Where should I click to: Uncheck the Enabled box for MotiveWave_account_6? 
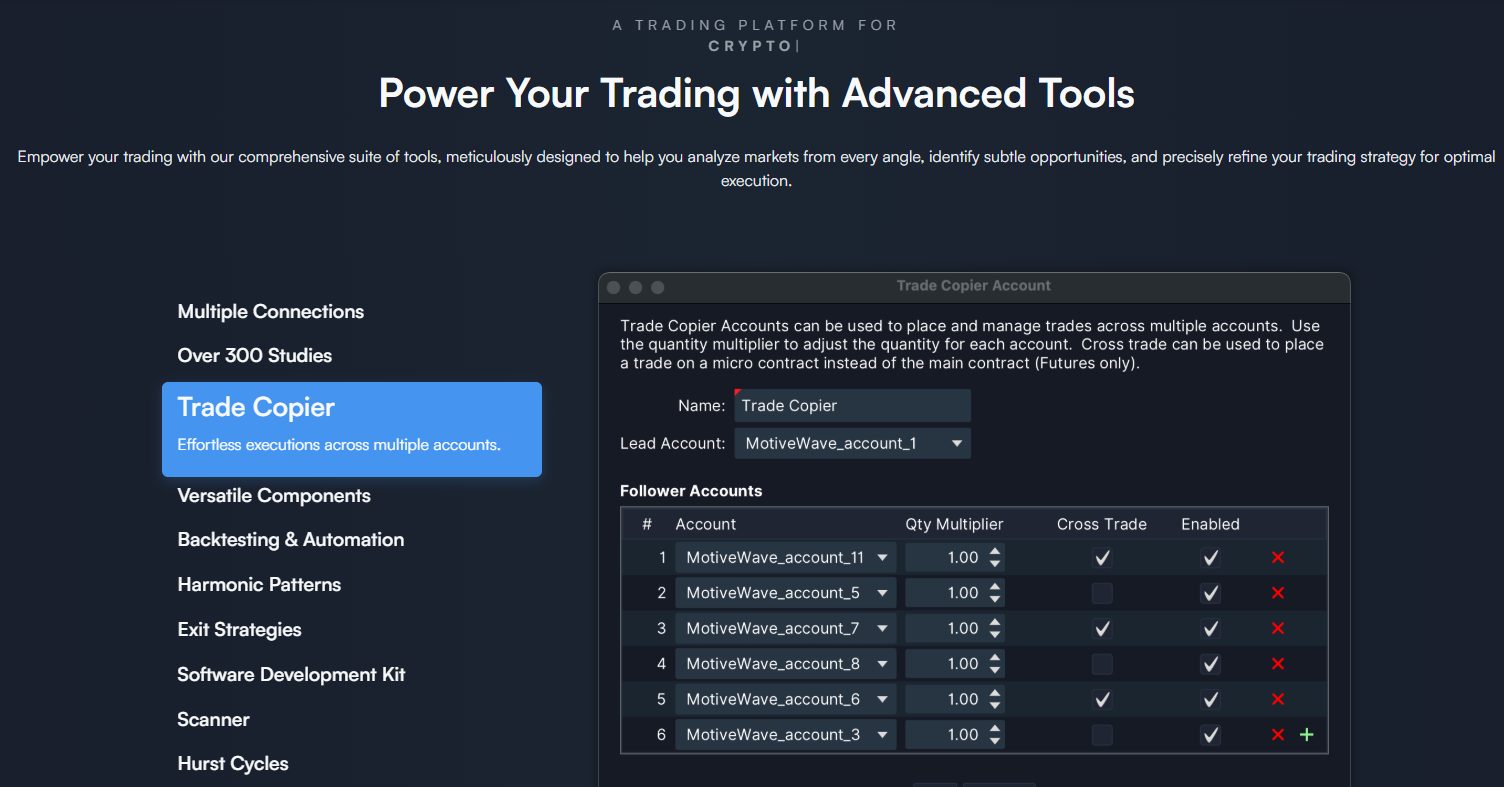coord(1211,700)
